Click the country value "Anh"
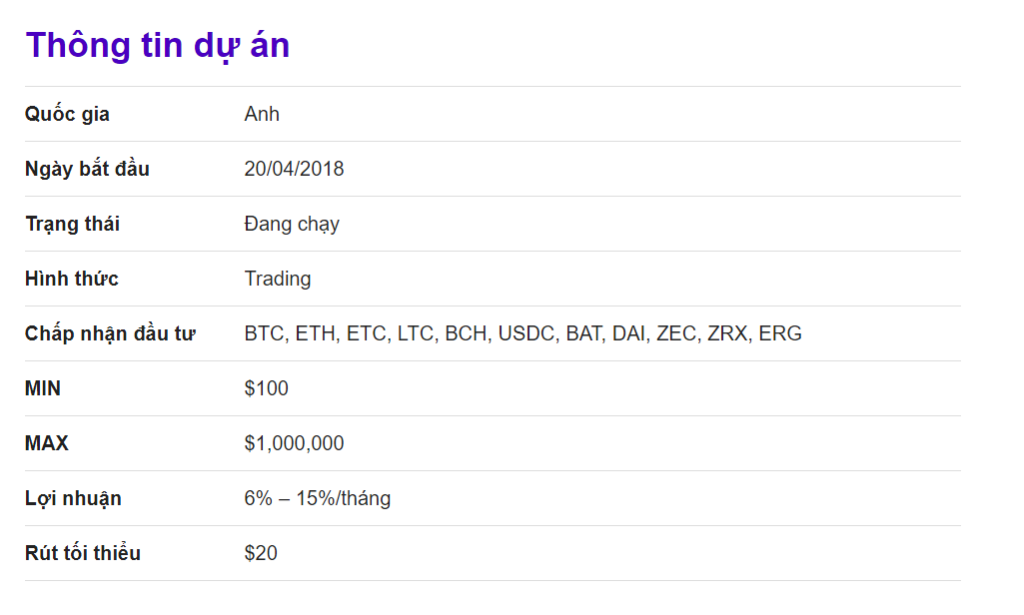 coord(262,114)
